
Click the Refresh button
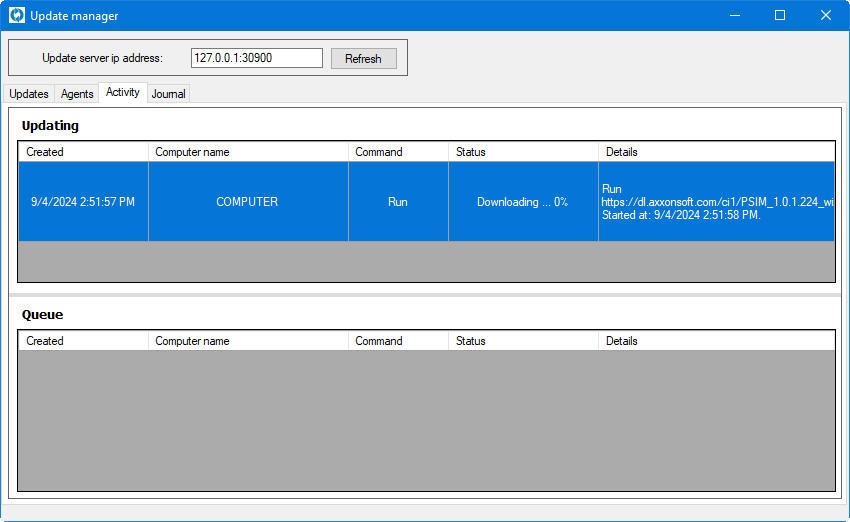[363, 59]
